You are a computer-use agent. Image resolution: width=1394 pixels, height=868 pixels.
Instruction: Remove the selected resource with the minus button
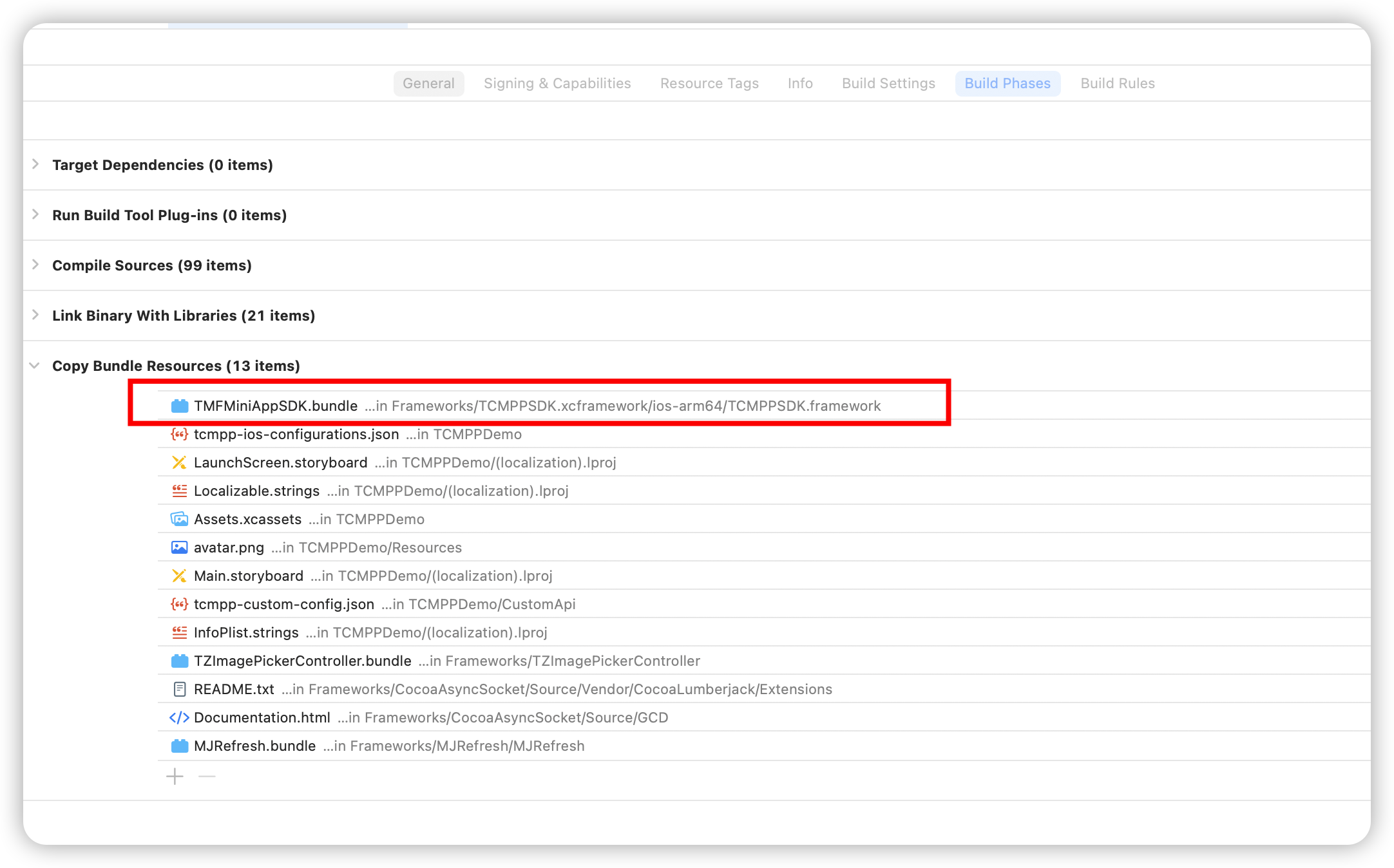click(x=207, y=777)
